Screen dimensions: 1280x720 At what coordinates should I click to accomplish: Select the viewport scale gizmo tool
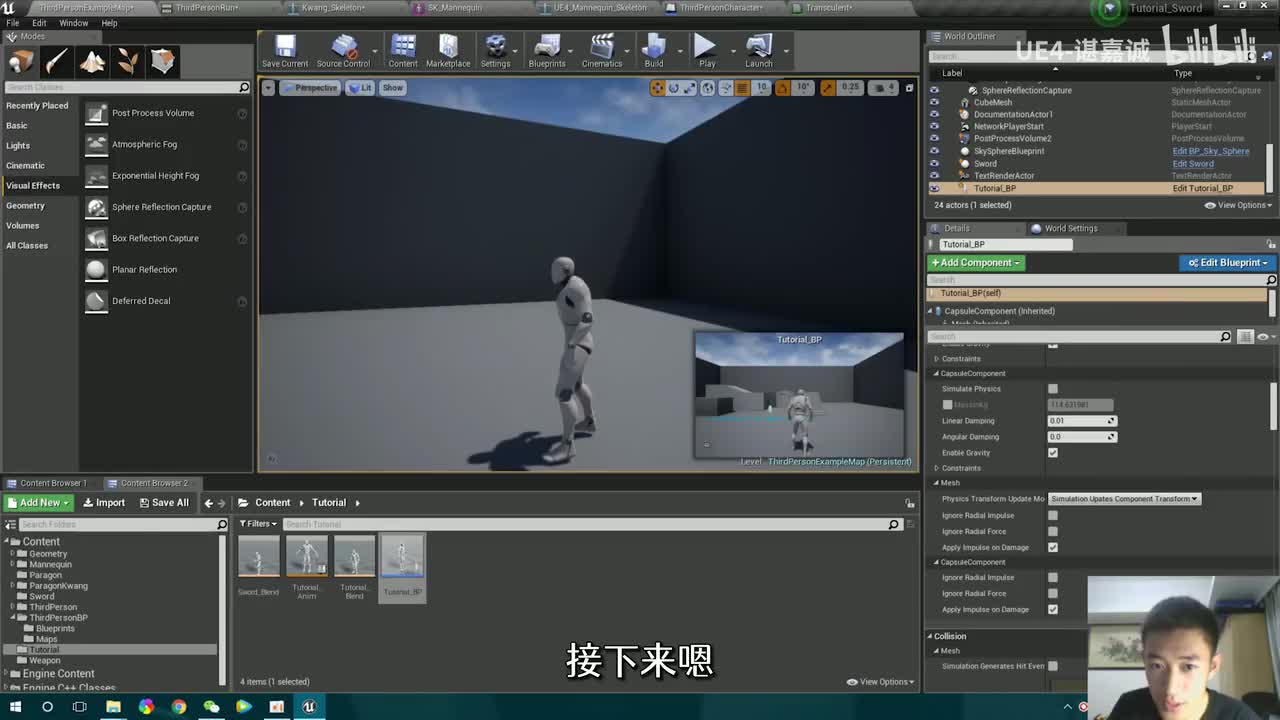click(691, 88)
